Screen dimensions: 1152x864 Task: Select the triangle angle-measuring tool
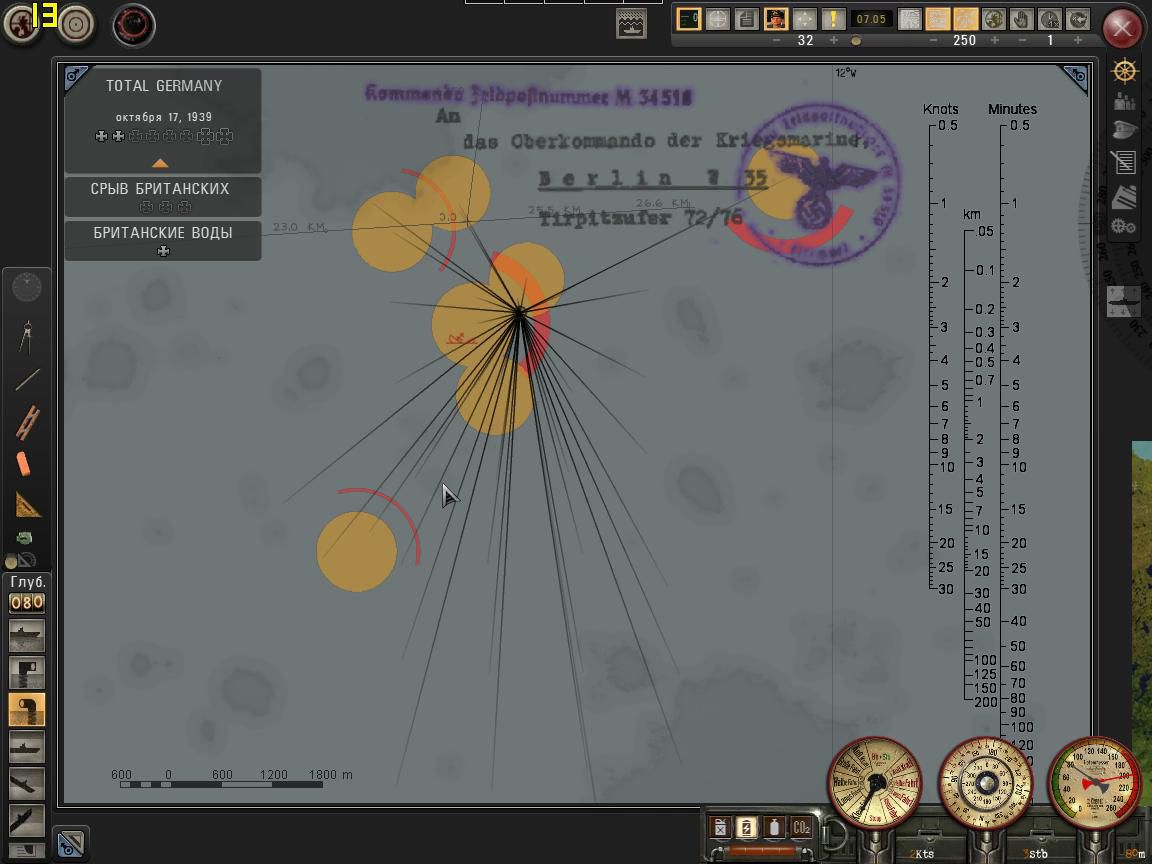pos(28,505)
